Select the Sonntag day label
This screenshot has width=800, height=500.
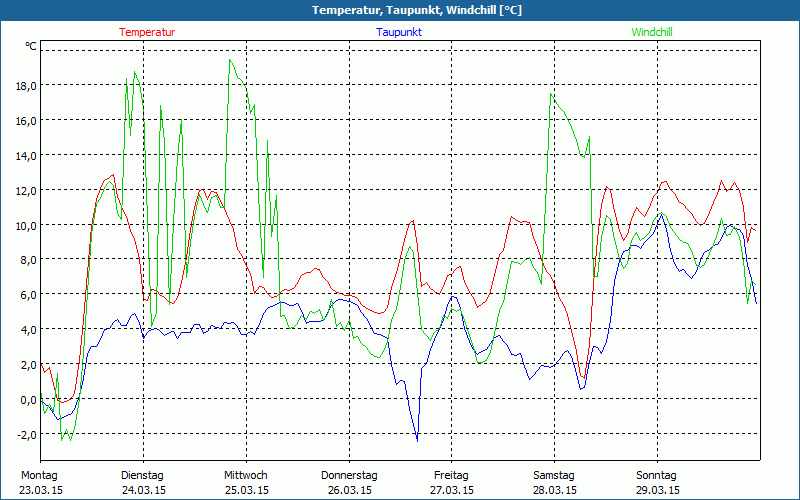point(657,475)
